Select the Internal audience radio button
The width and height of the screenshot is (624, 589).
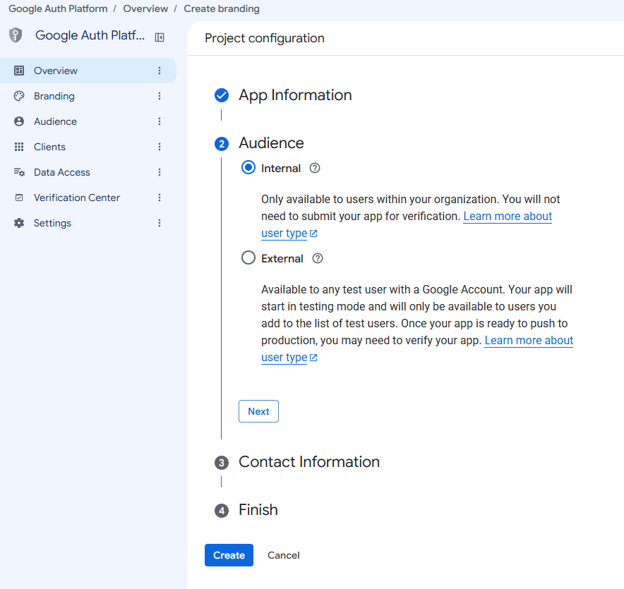click(248, 168)
